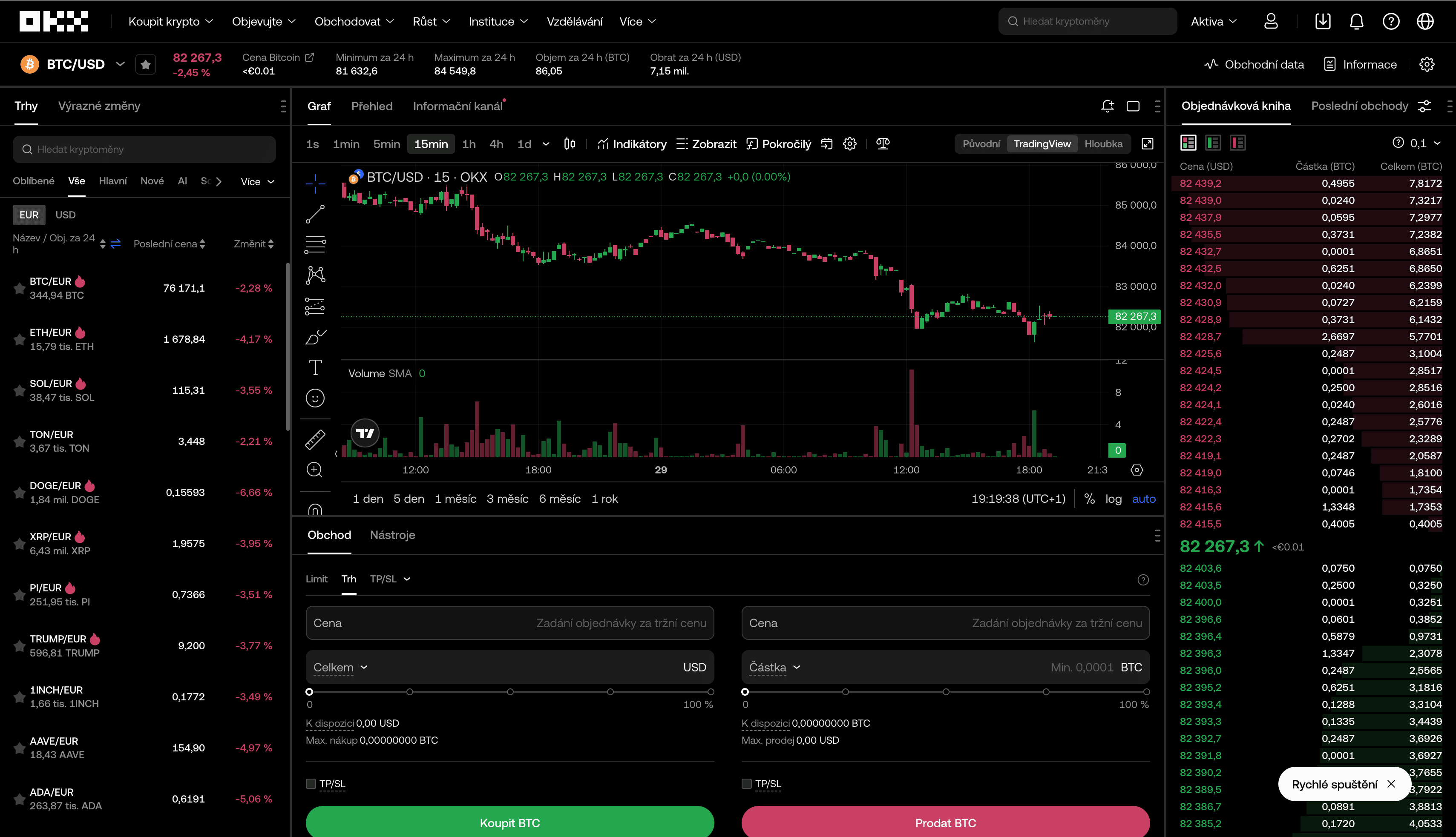Select the pattern drawing tool
The image size is (1456, 837).
click(x=315, y=275)
